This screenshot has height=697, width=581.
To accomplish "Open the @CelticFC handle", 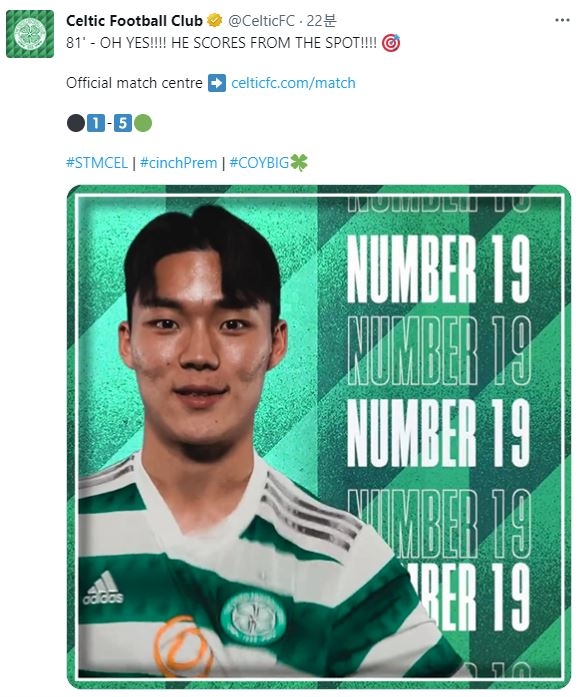I will coord(261,20).
